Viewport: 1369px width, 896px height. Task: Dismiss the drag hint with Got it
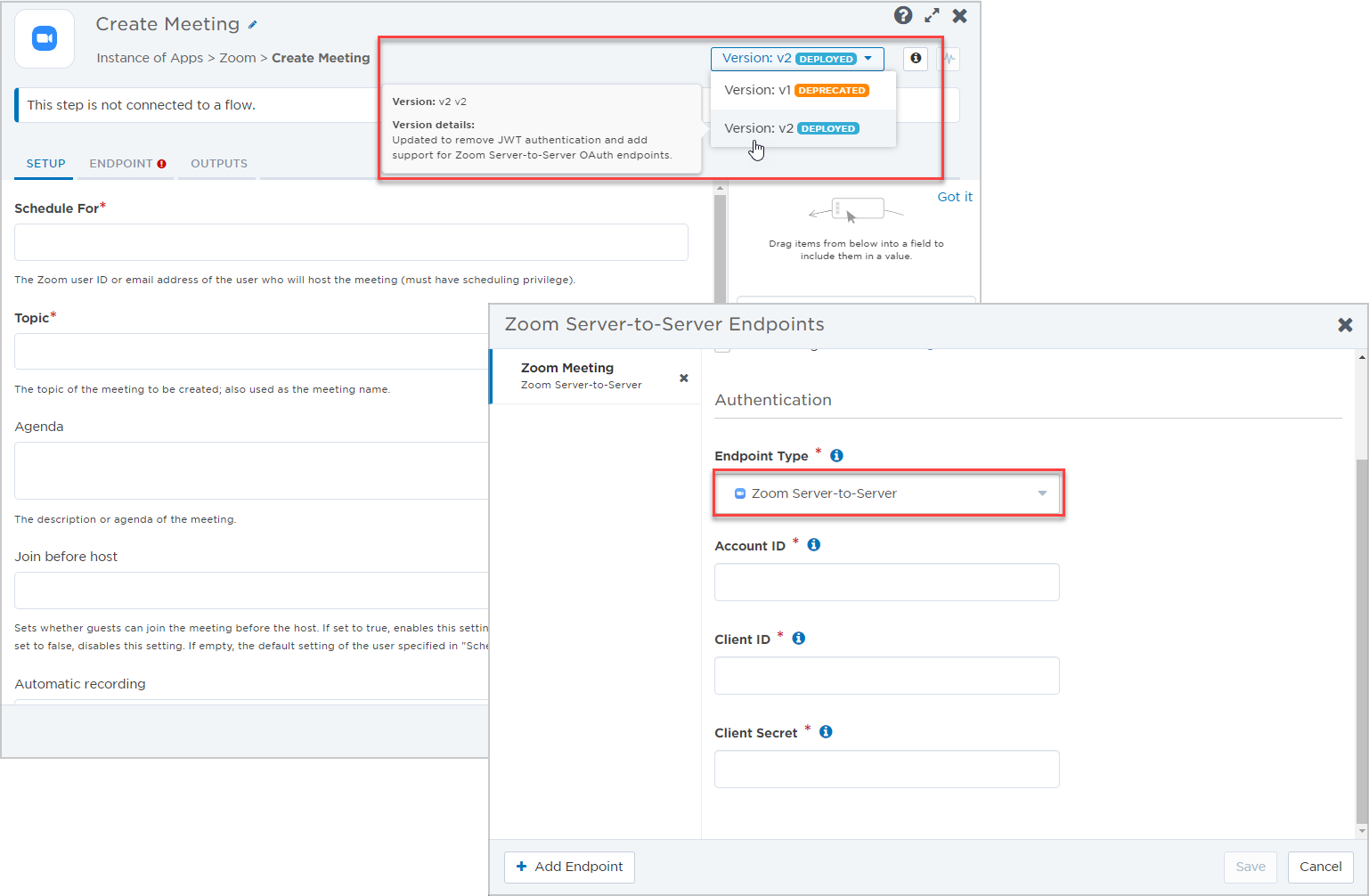coord(955,197)
